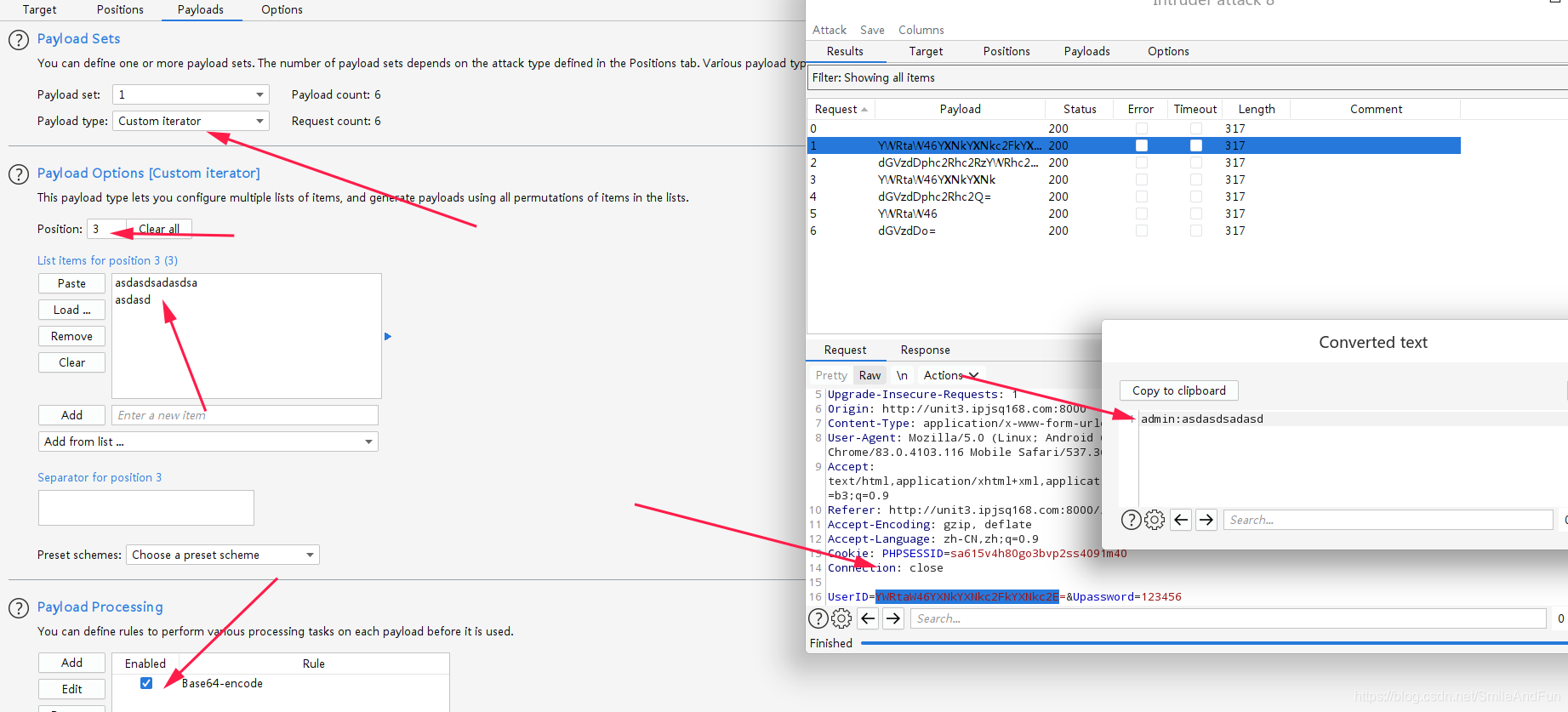This screenshot has width=1568, height=712.
Task: Click Clear all button
Action: click(x=159, y=229)
